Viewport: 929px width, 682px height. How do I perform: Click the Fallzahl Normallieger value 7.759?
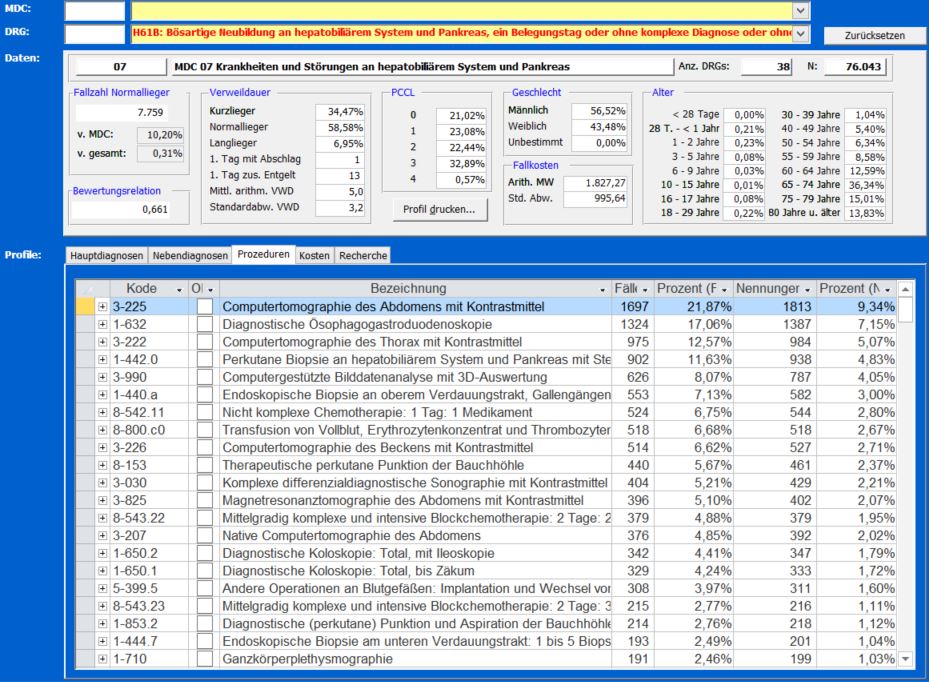pyautogui.click(x=120, y=112)
